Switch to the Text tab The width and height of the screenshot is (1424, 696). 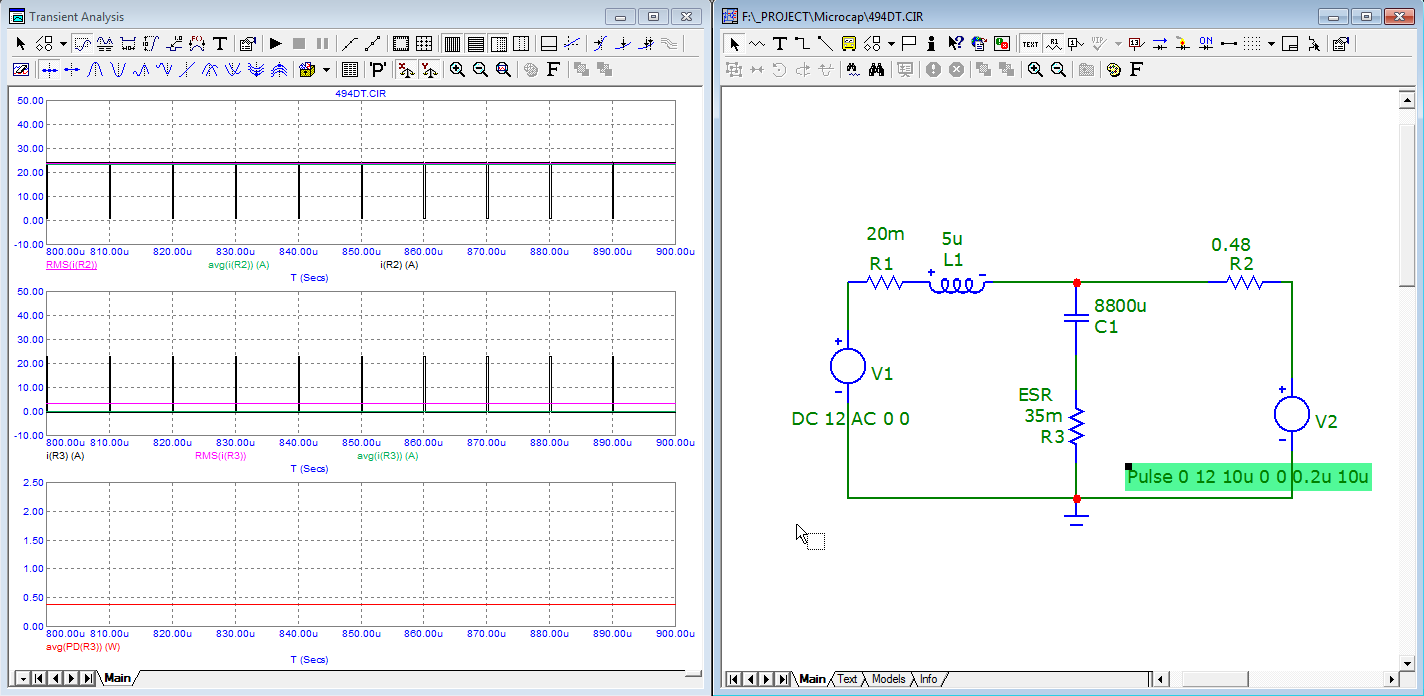coord(847,679)
